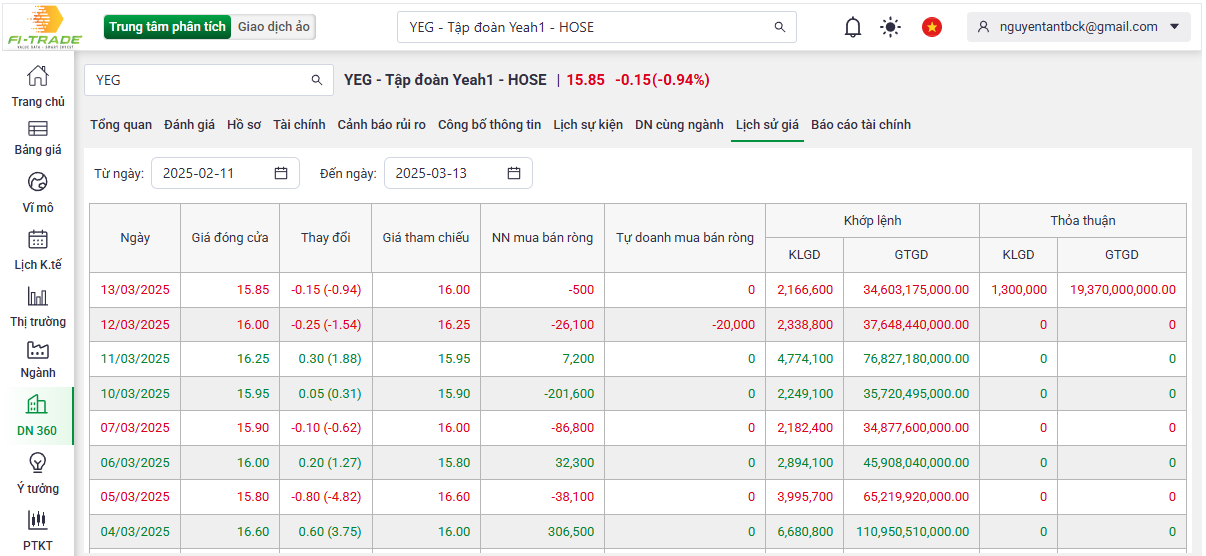Open Thị trường market icon

tap(37, 297)
